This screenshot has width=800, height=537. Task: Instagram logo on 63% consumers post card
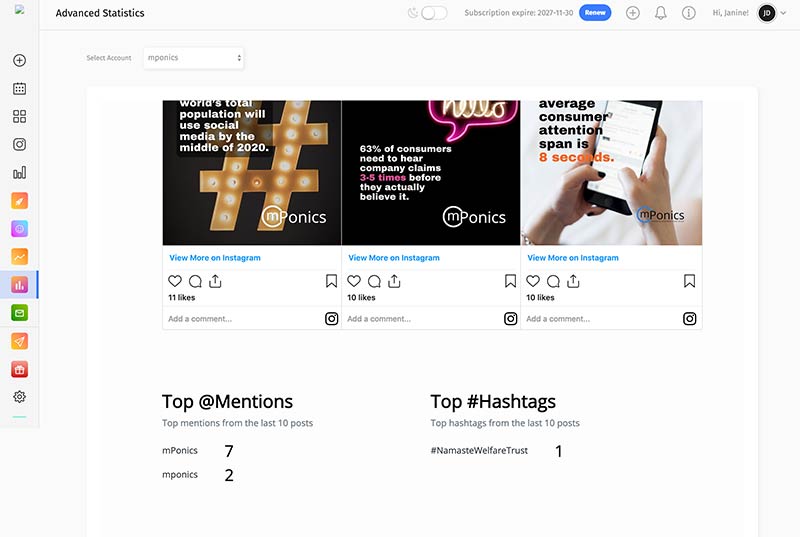(511, 319)
